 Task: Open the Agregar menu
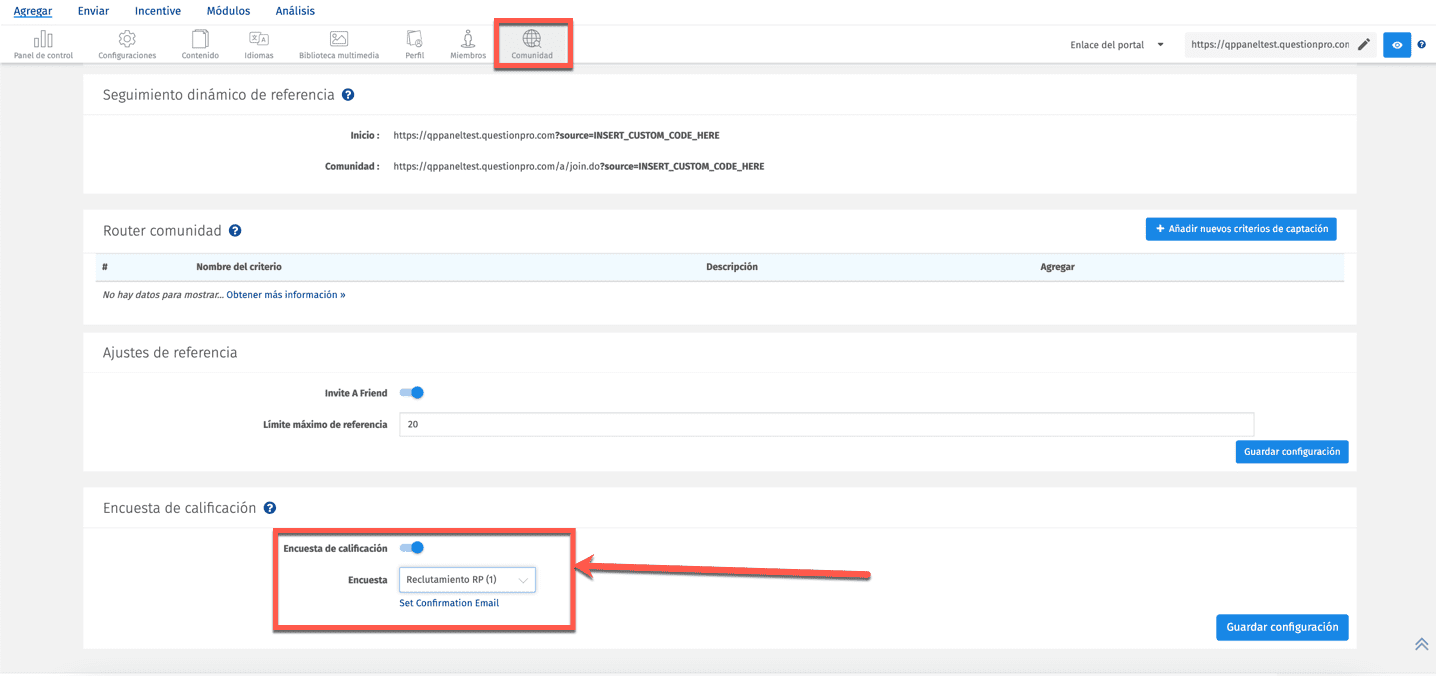pos(33,11)
